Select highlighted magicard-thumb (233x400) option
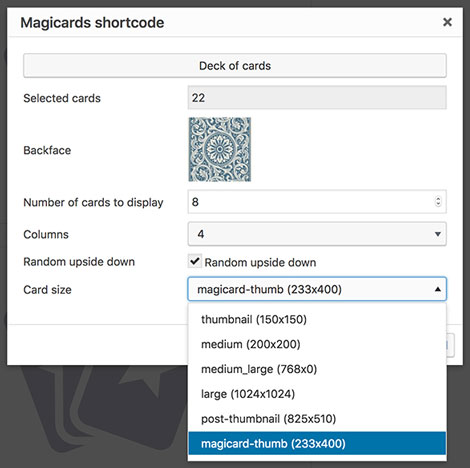The height and width of the screenshot is (468, 470). click(x=317, y=443)
